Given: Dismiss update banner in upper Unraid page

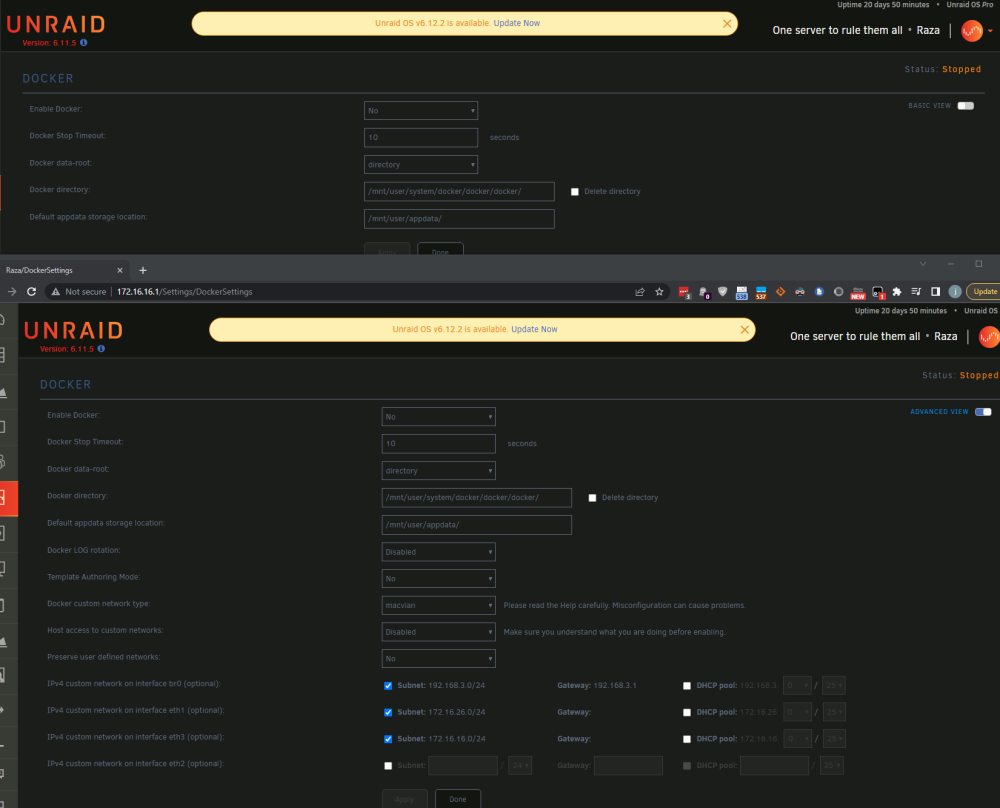Looking at the screenshot, I should pos(726,24).
